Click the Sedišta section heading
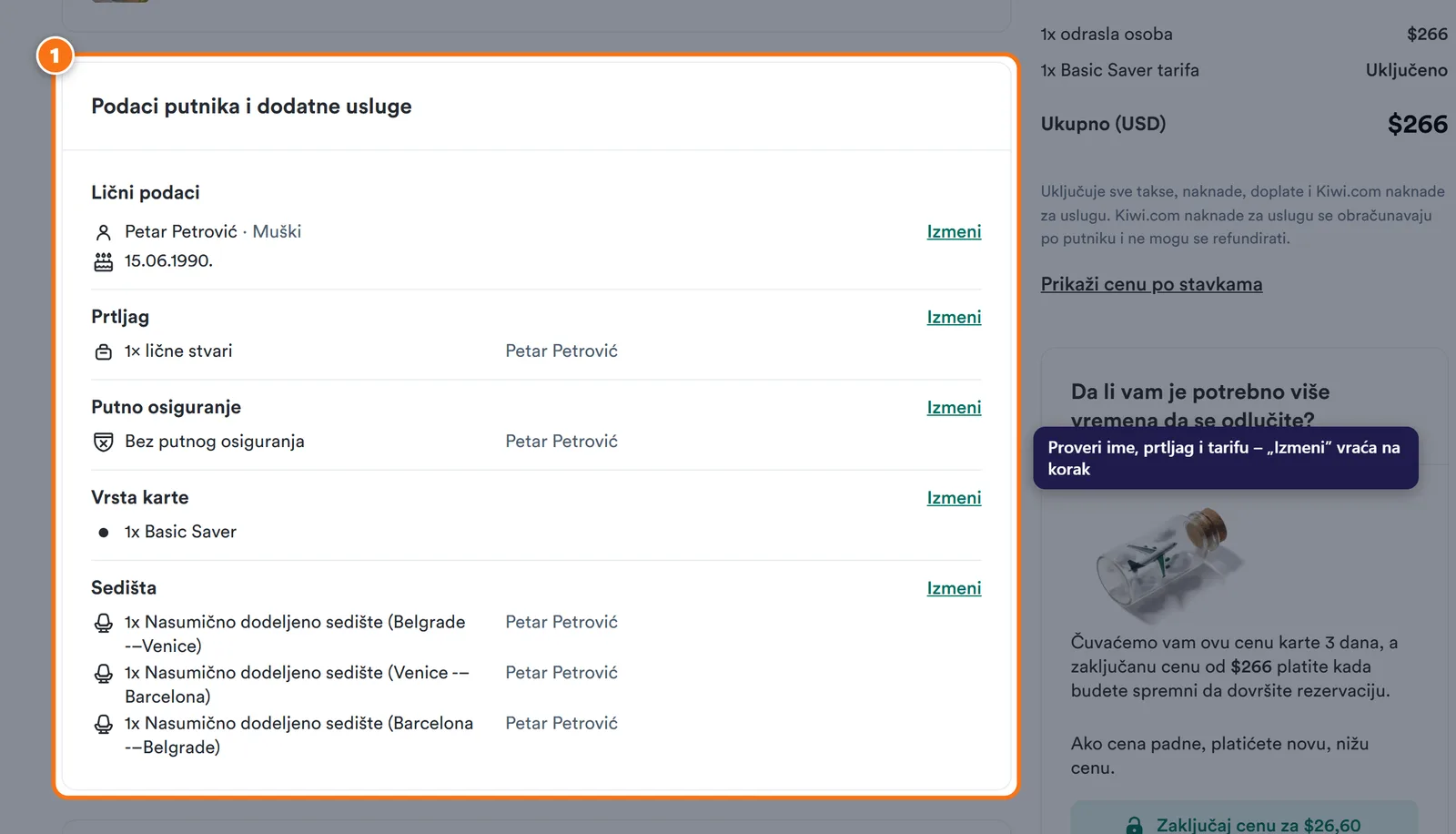Screen dimensions: 1456x834 pos(124,588)
